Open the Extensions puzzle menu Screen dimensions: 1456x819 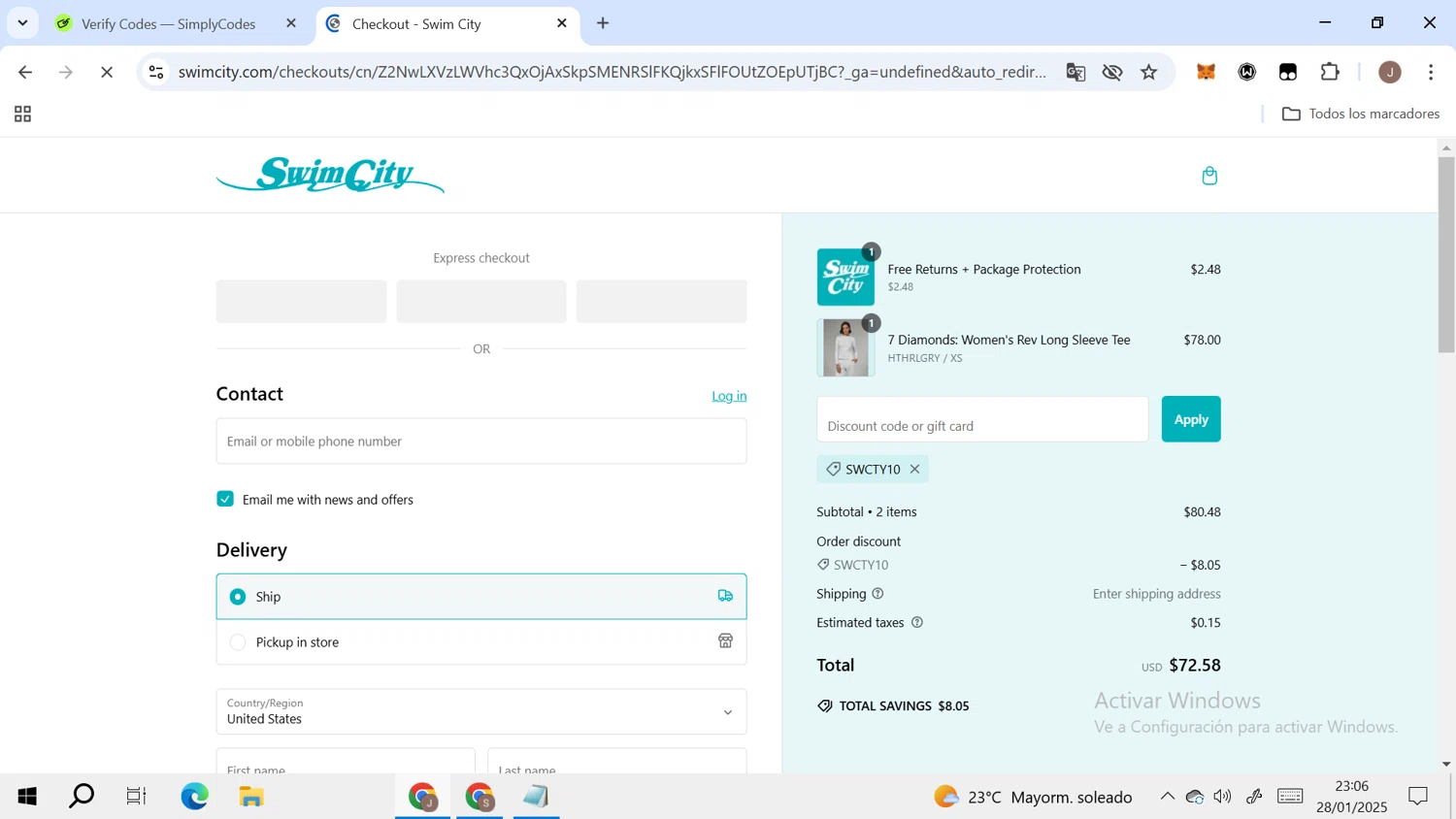tap(1330, 72)
